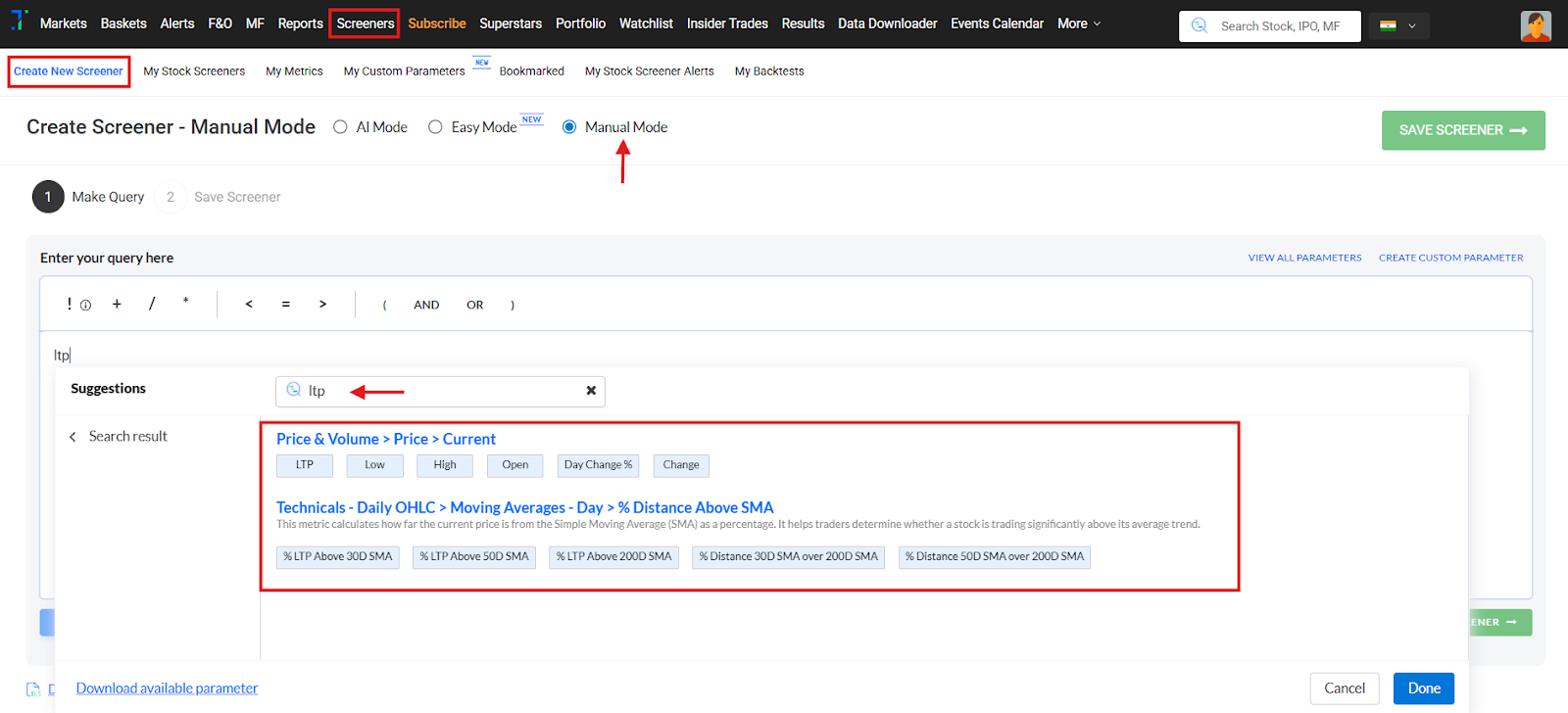Select the Manual Mode radio button
1568x713 pixels.
(x=569, y=127)
